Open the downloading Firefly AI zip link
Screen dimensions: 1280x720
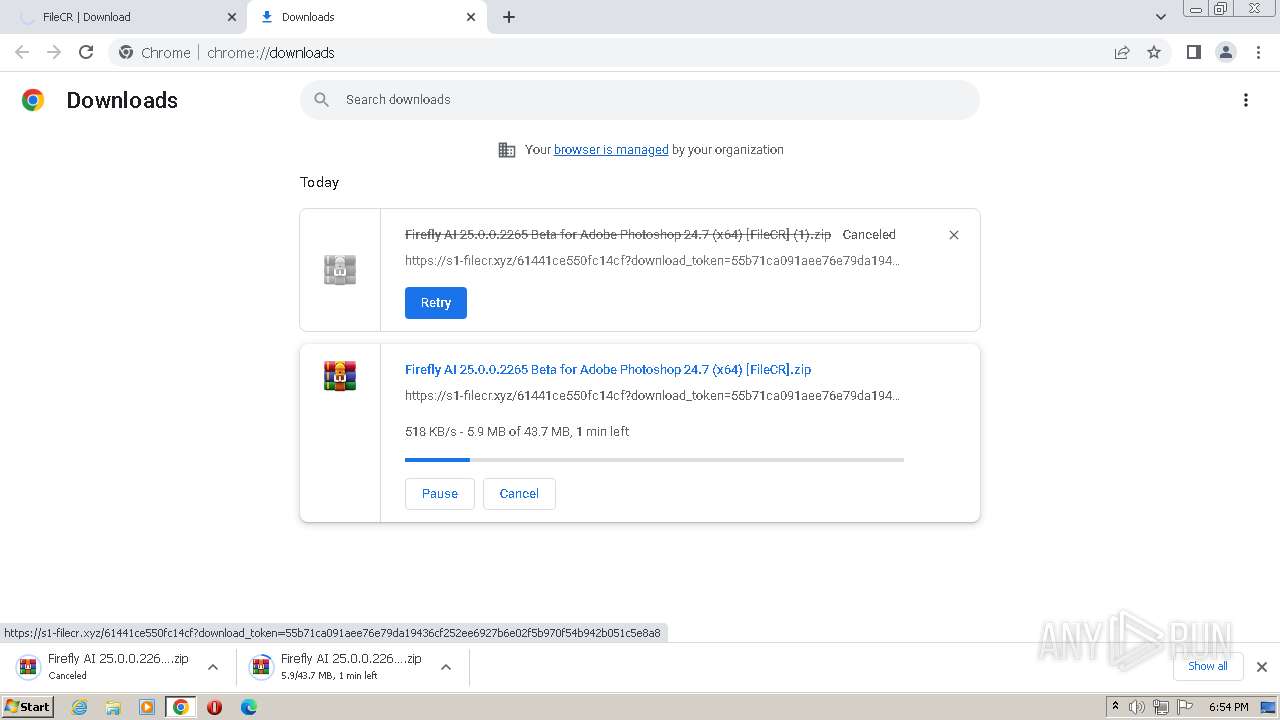click(x=608, y=370)
